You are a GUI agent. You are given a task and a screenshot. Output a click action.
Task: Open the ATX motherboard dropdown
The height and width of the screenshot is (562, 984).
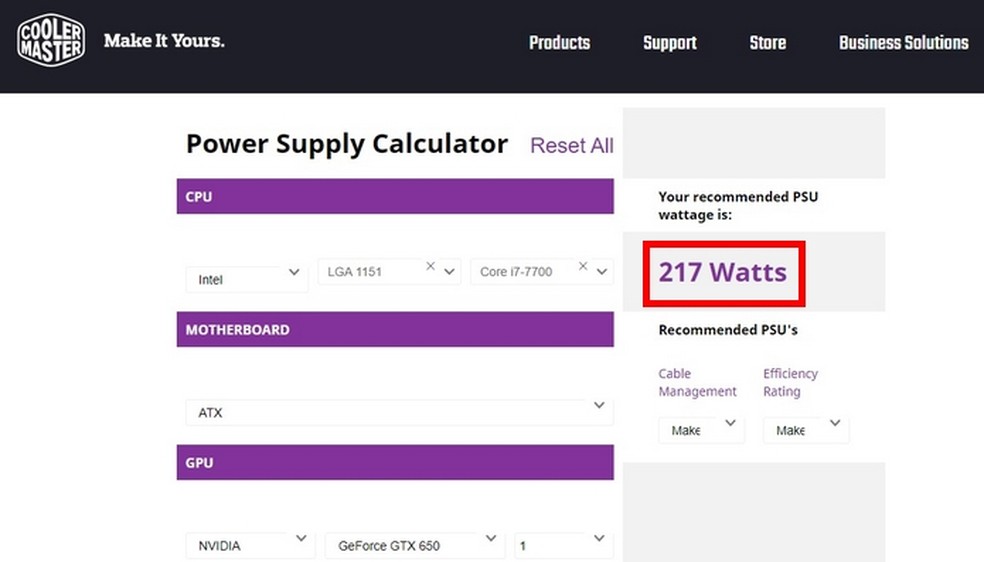399,412
